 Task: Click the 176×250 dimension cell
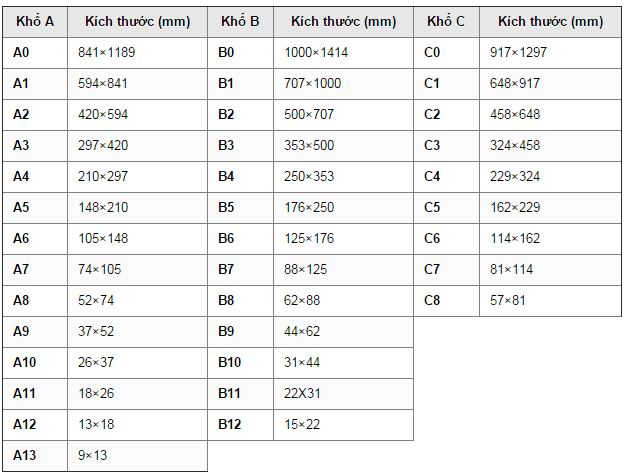pyautogui.click(x=309, y=207)
